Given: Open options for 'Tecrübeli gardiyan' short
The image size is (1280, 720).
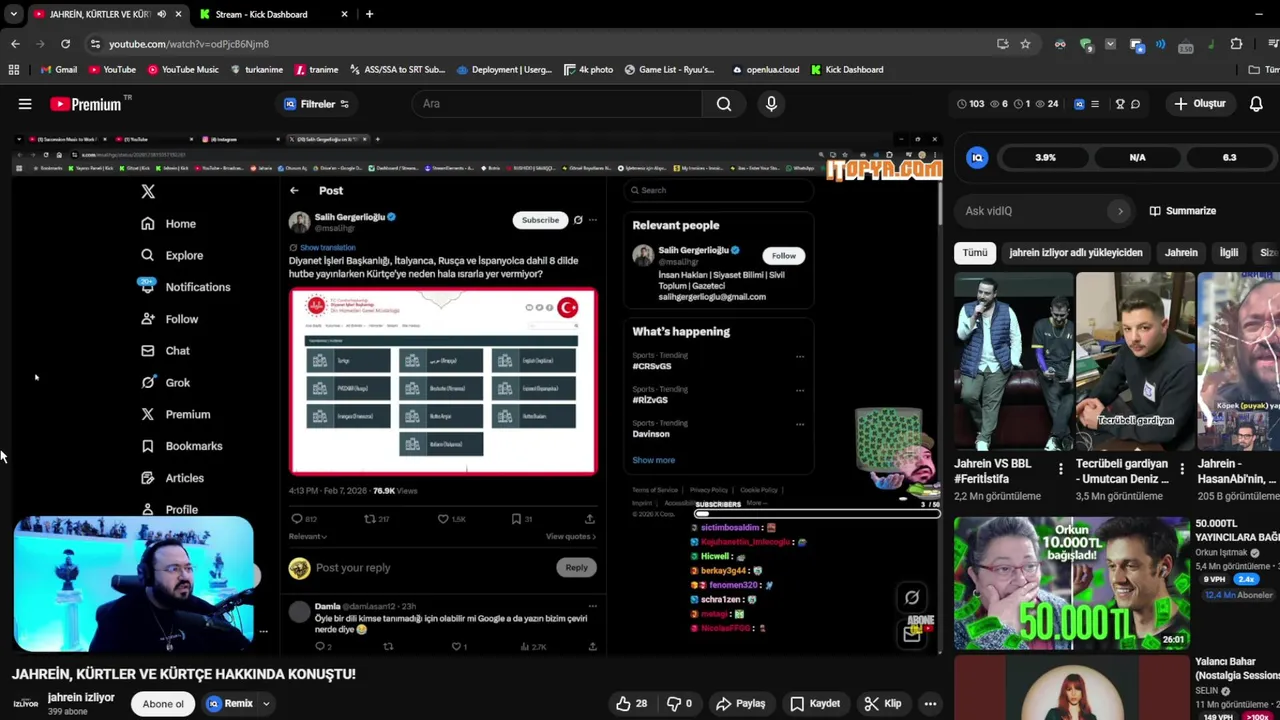Looking at the screenshot, I should (x=1183, y=468).
